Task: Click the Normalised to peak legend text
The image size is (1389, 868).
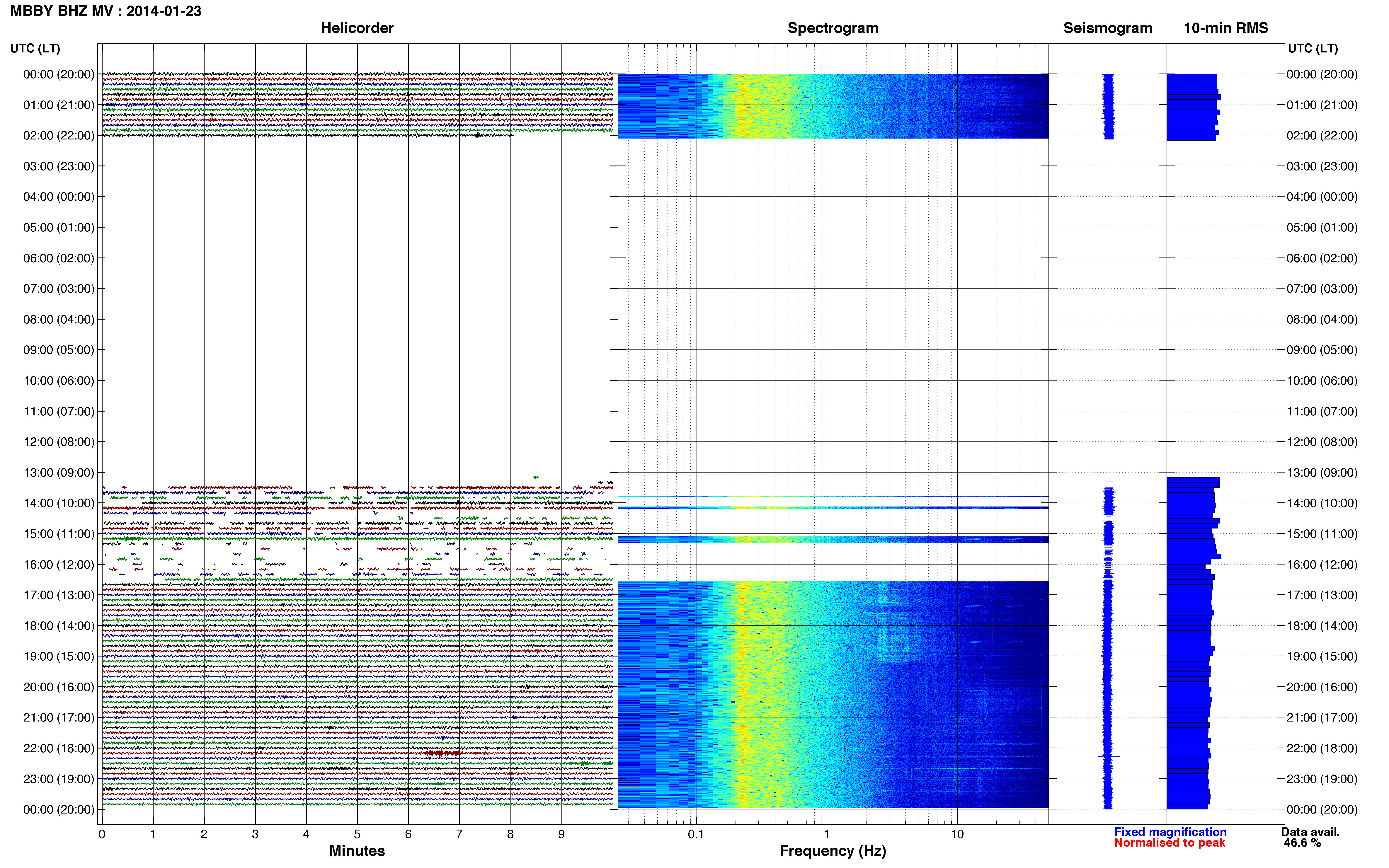Action: click(x=1170, y=843)
